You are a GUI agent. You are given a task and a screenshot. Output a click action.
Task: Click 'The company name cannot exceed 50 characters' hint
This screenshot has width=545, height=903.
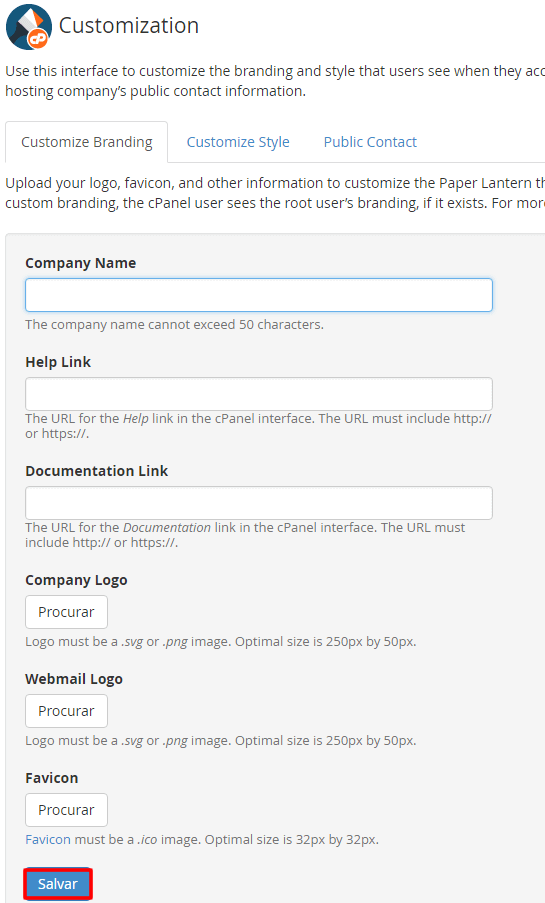175,324
